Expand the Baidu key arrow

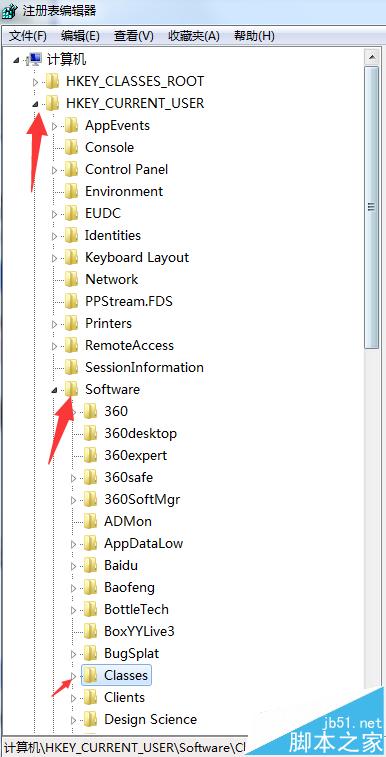(73, 565)
